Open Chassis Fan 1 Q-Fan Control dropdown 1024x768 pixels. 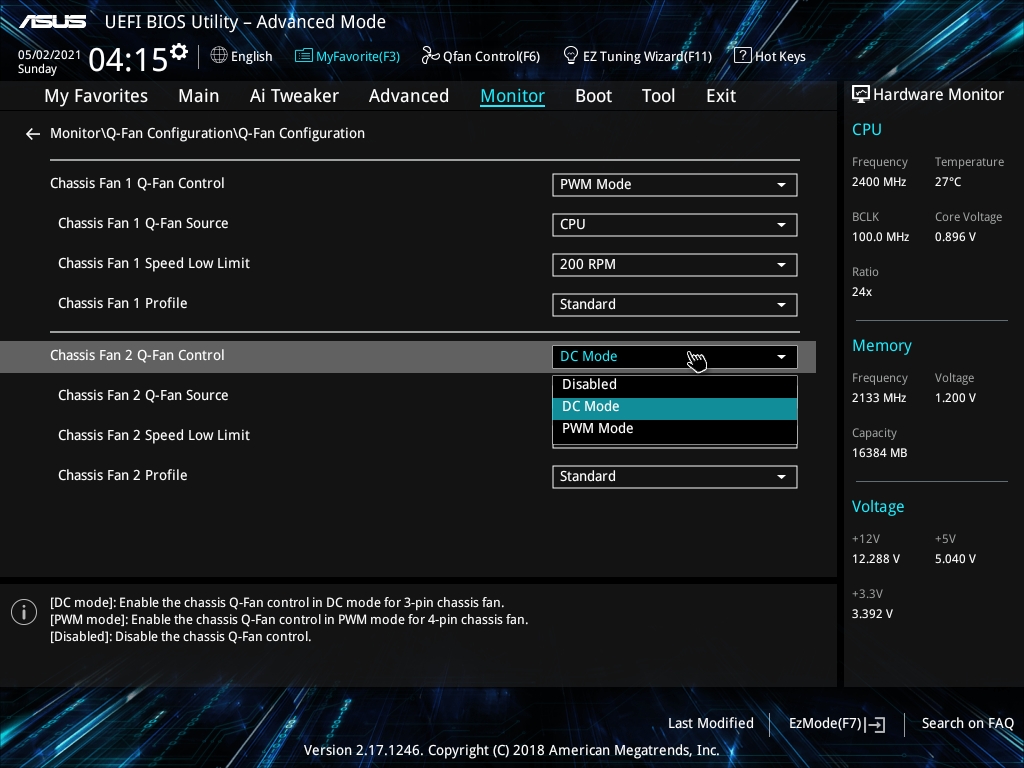(x=675, y=185)
